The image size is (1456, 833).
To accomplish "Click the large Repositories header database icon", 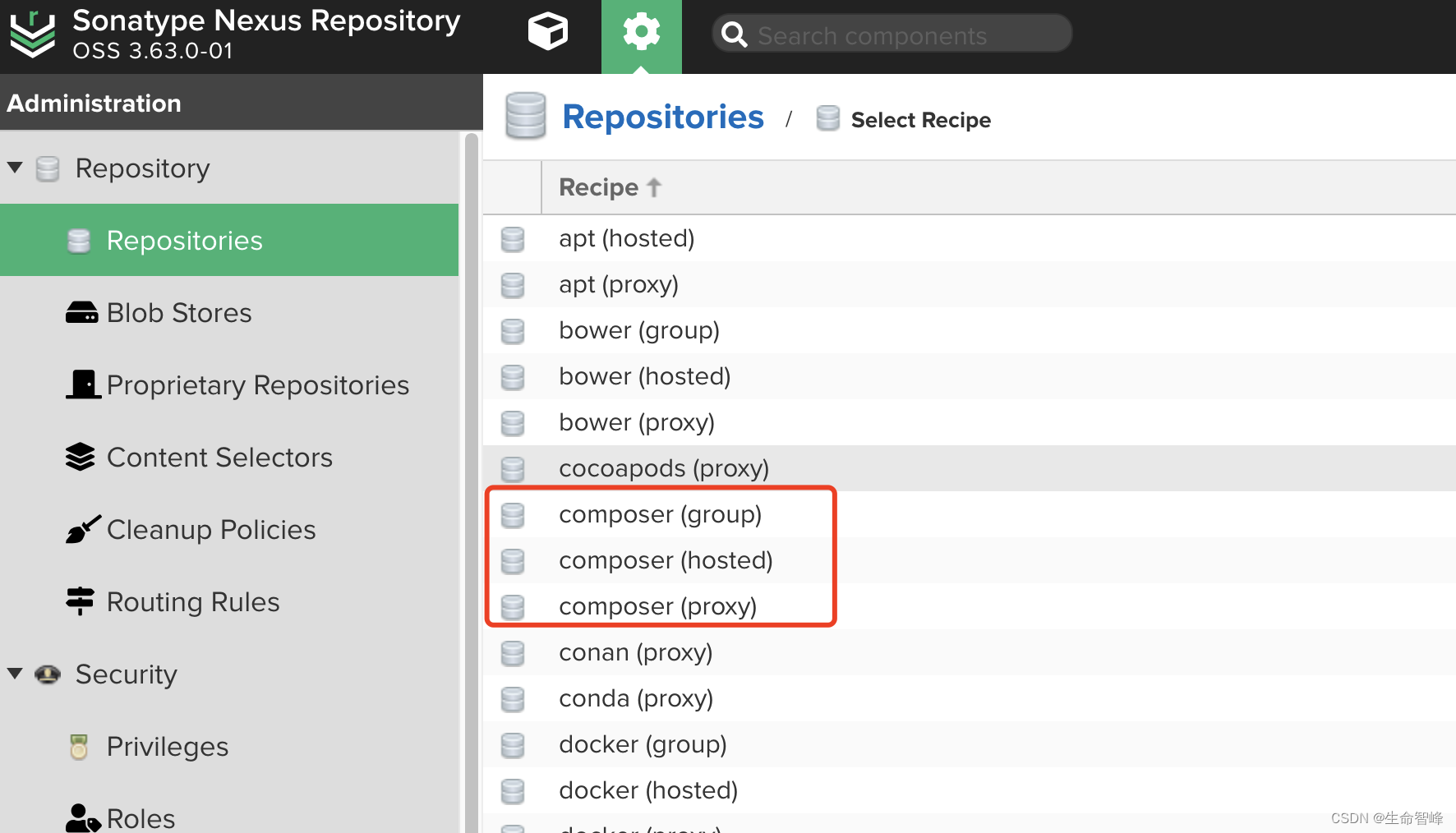I will pos(526,116).
